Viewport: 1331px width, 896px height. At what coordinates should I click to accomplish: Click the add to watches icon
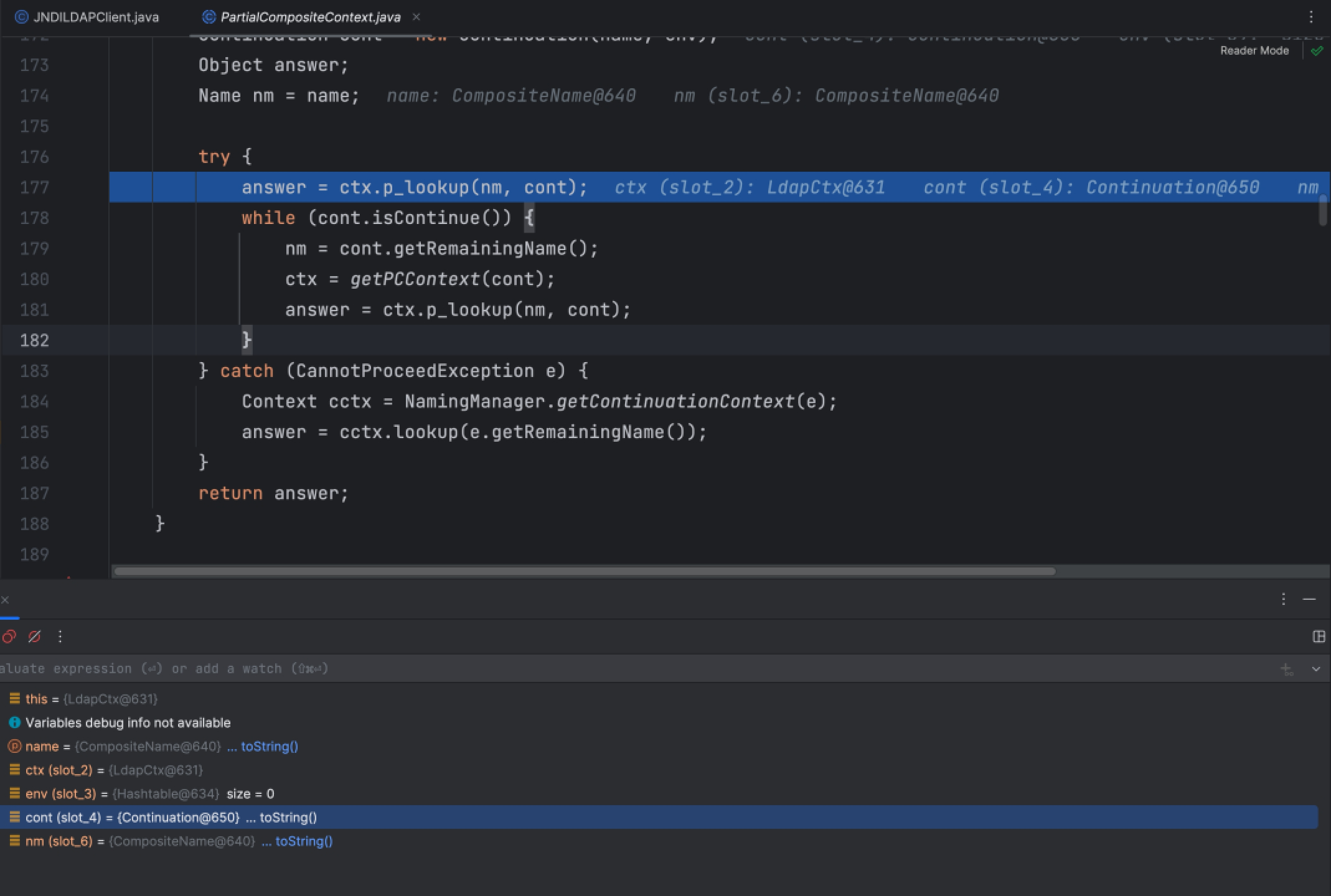click(x=1287, y=670)
